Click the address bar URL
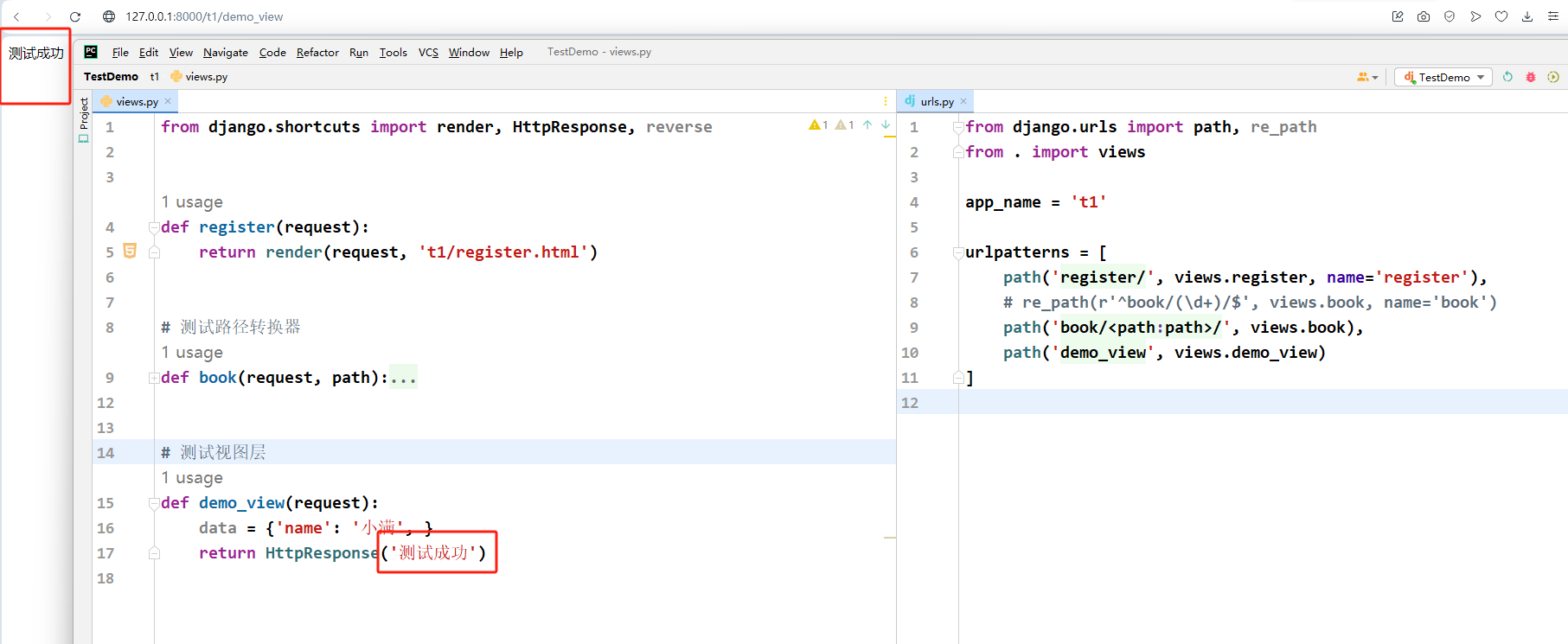 204,16
